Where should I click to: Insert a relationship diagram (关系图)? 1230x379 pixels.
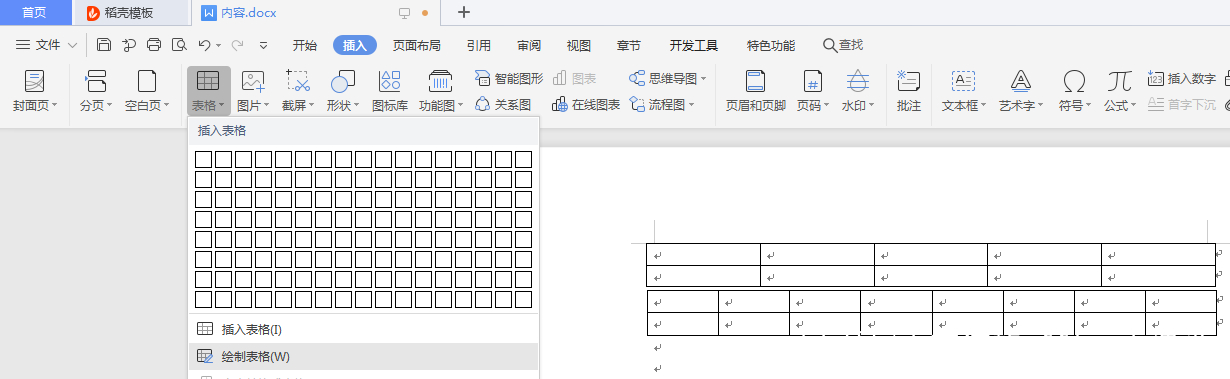tap(503, 104)
